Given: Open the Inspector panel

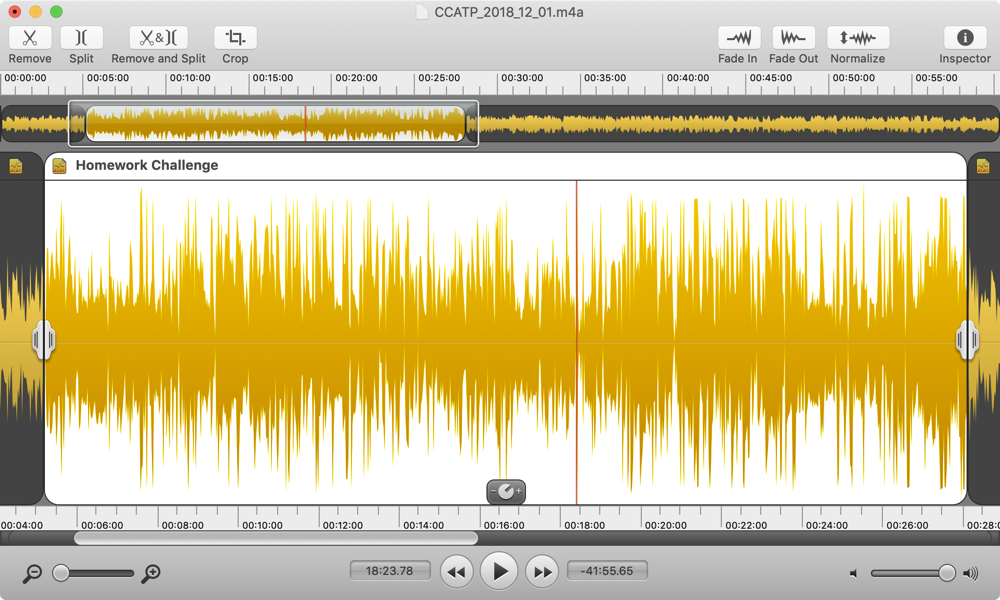Looking at the screenshot, I should 965,38.
